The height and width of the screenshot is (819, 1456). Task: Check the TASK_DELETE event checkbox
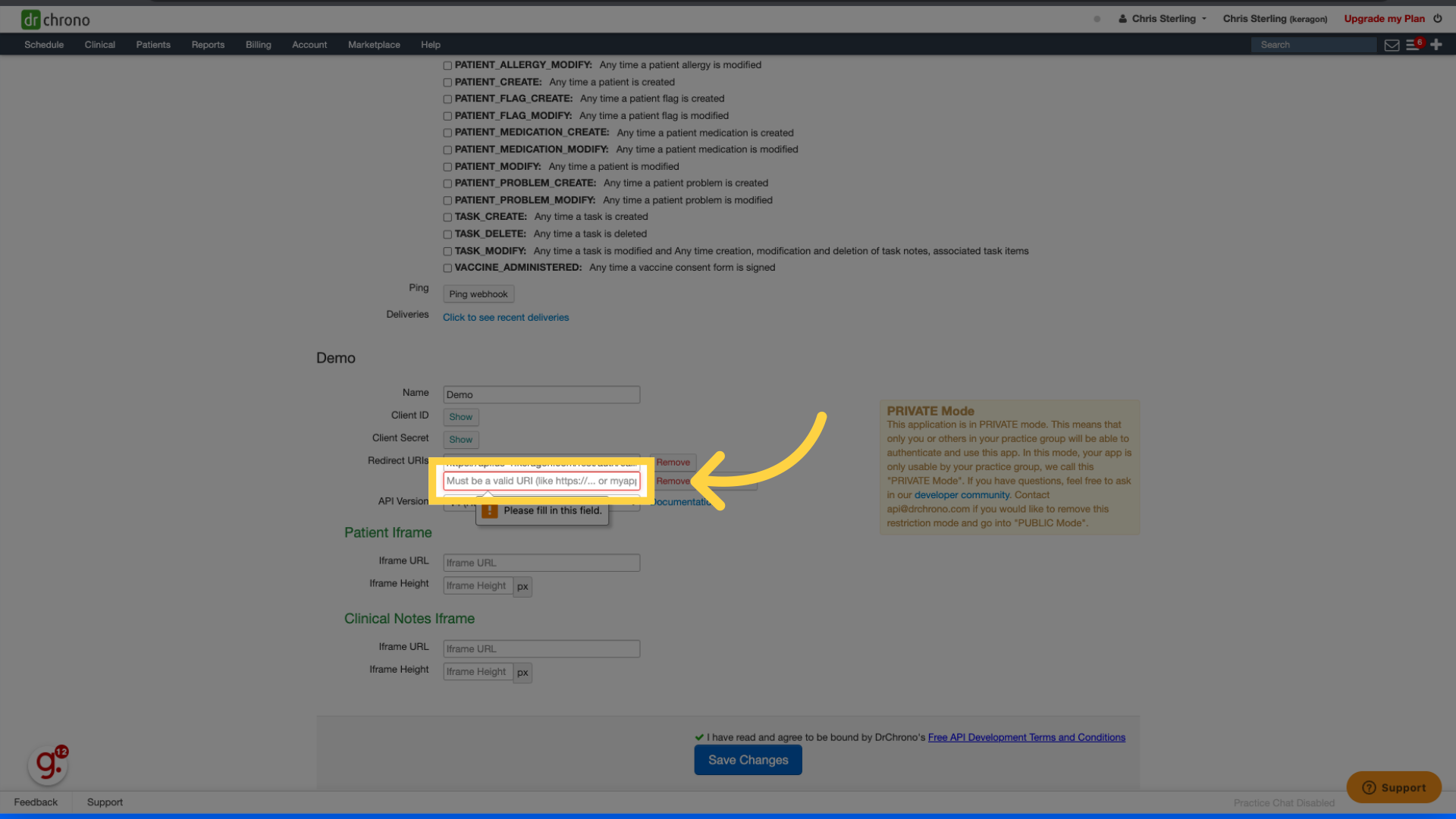point(447,234)
